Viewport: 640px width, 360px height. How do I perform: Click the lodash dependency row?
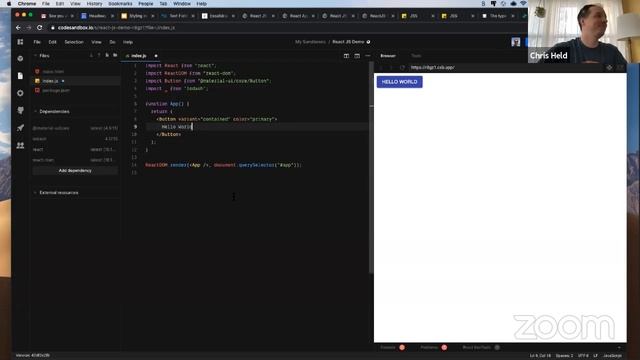coord(75,139)
